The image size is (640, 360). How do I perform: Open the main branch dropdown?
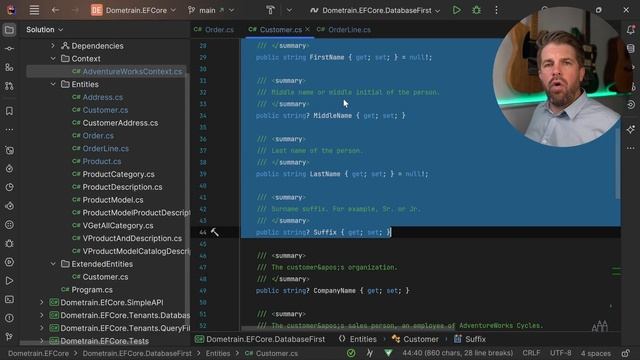[x=211, y=10]
